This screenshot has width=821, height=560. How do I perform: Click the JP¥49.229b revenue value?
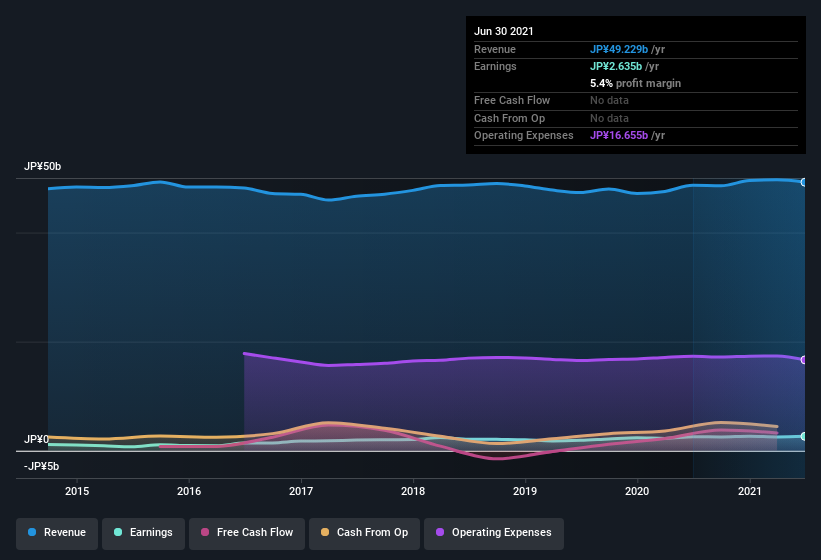pos(619,49)
